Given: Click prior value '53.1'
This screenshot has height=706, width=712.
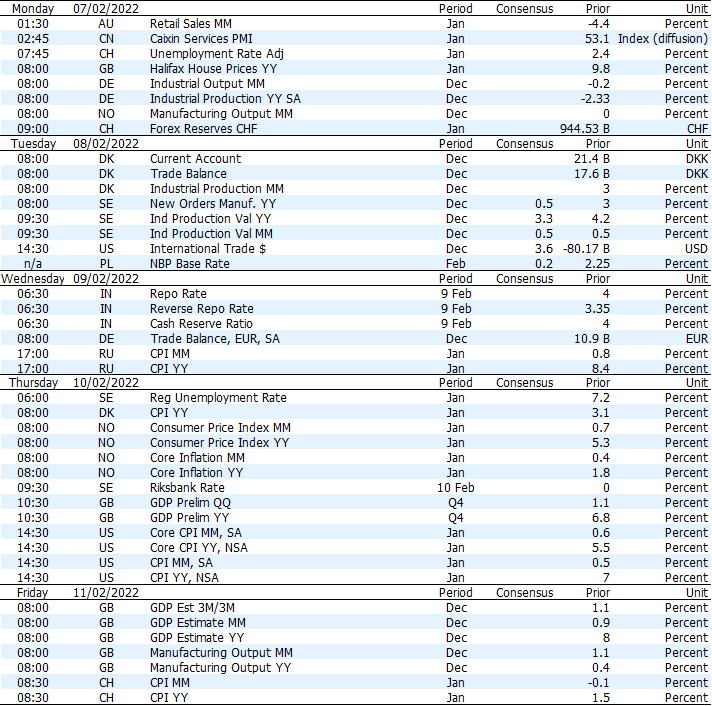Looking at the screenshot, I should click(x=597, y=39).
